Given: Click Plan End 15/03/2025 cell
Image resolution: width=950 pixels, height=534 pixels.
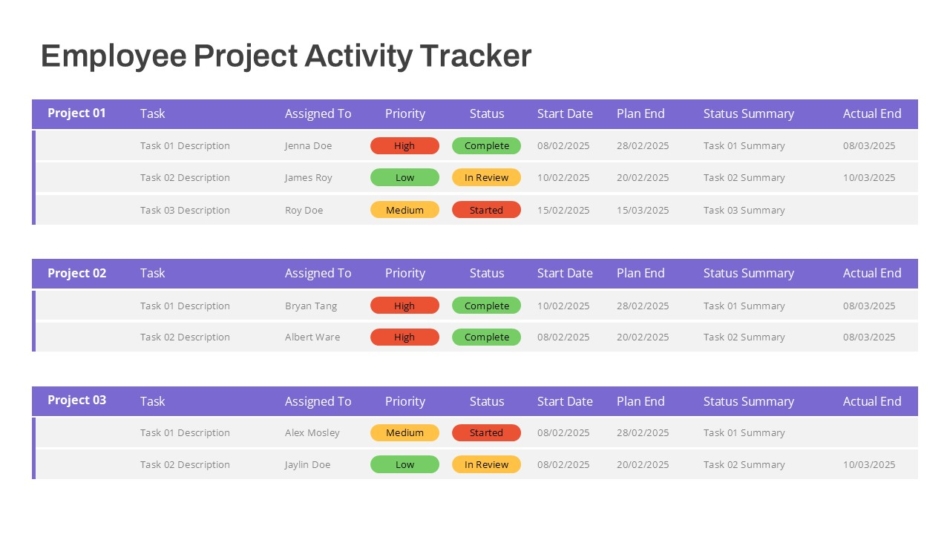Looking at the screenshot, I should tap(642, 210).
